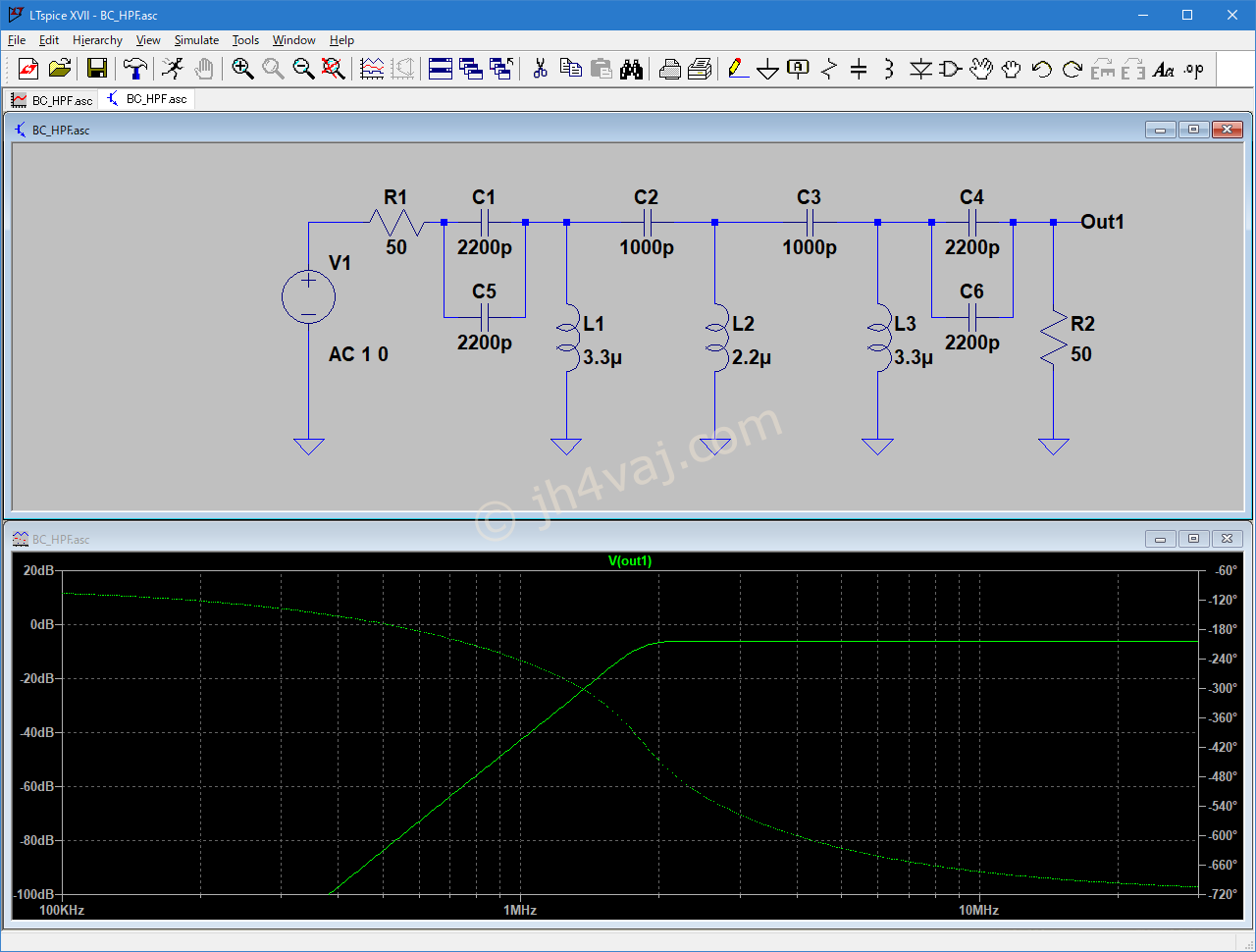Select the Capacitor placement tool
Viewport: 1256px width, 952px height.
[859, 69]
